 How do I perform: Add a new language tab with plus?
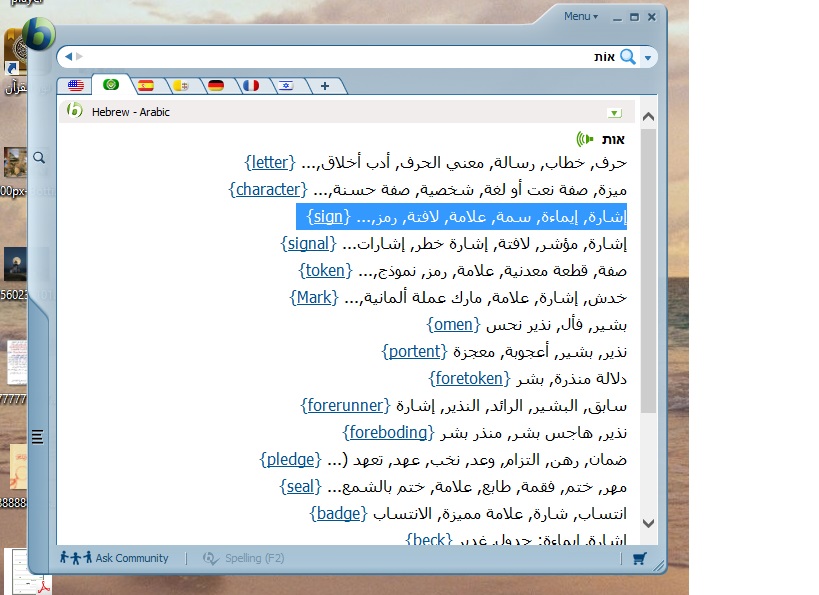tap(324, 86)
